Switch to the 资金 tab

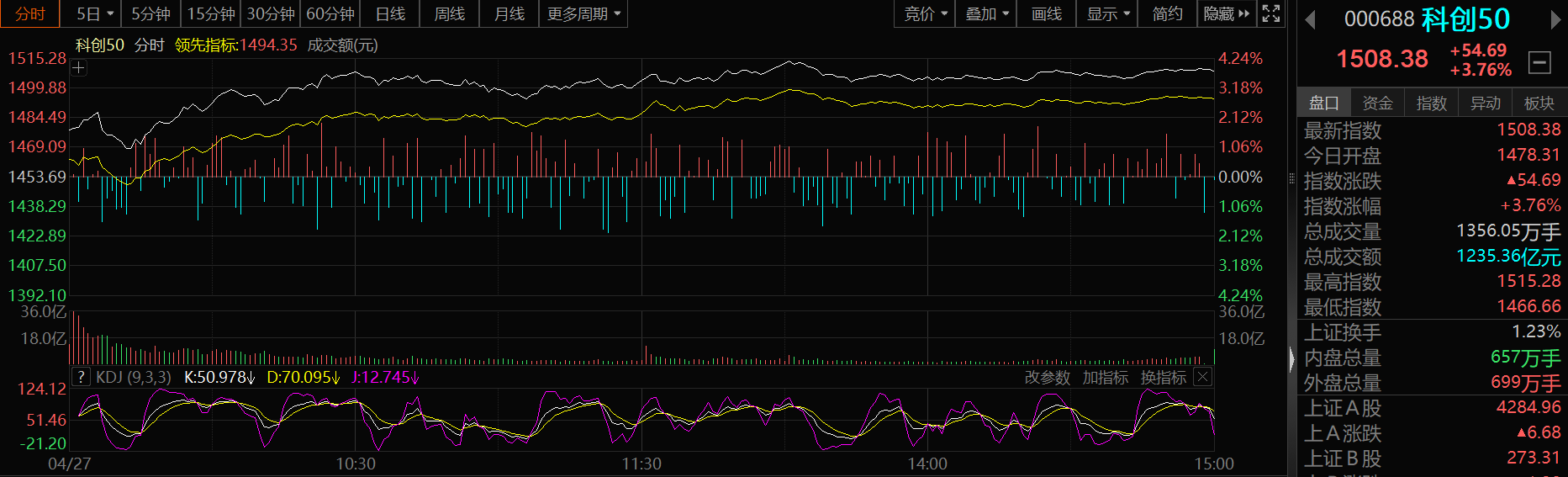tap(1377, 103)
